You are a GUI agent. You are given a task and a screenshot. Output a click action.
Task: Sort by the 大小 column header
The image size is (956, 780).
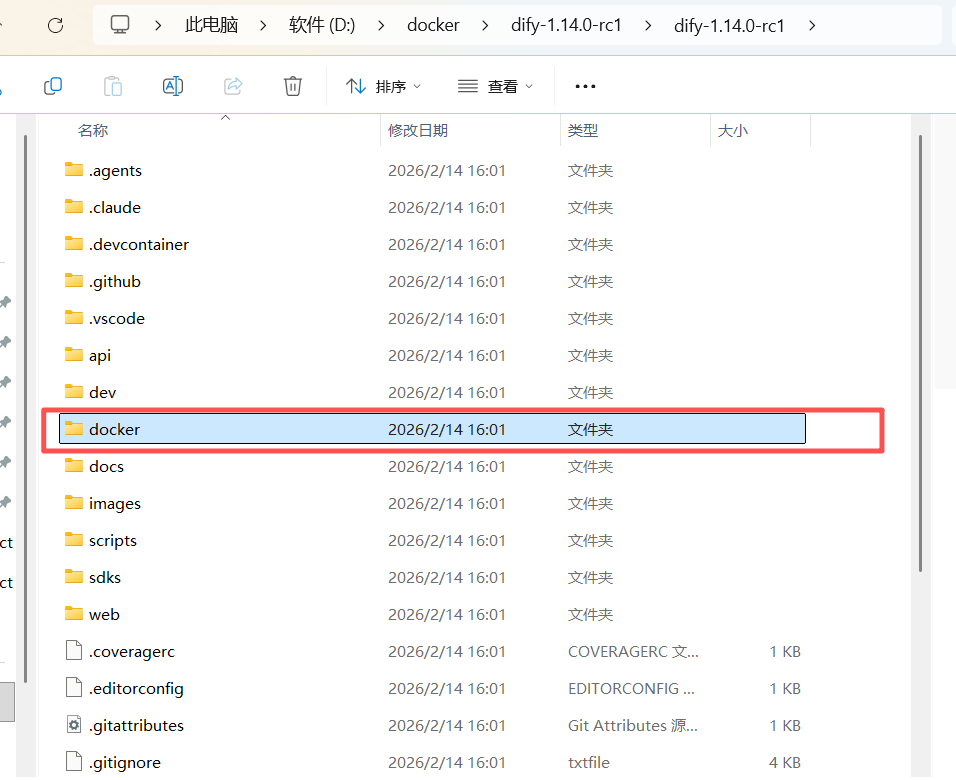732,131
